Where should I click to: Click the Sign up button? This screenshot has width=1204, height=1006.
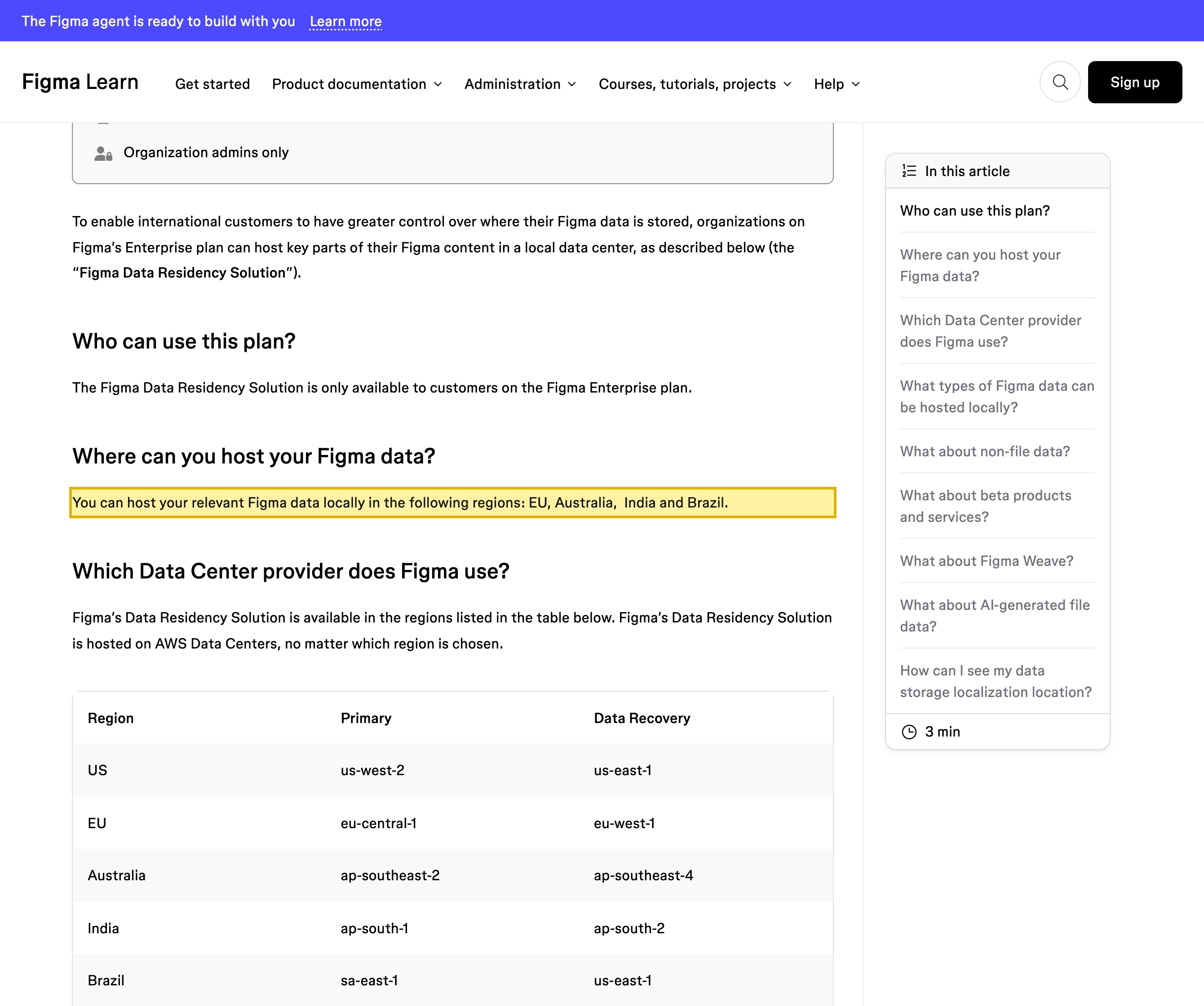coord(1135,83)
